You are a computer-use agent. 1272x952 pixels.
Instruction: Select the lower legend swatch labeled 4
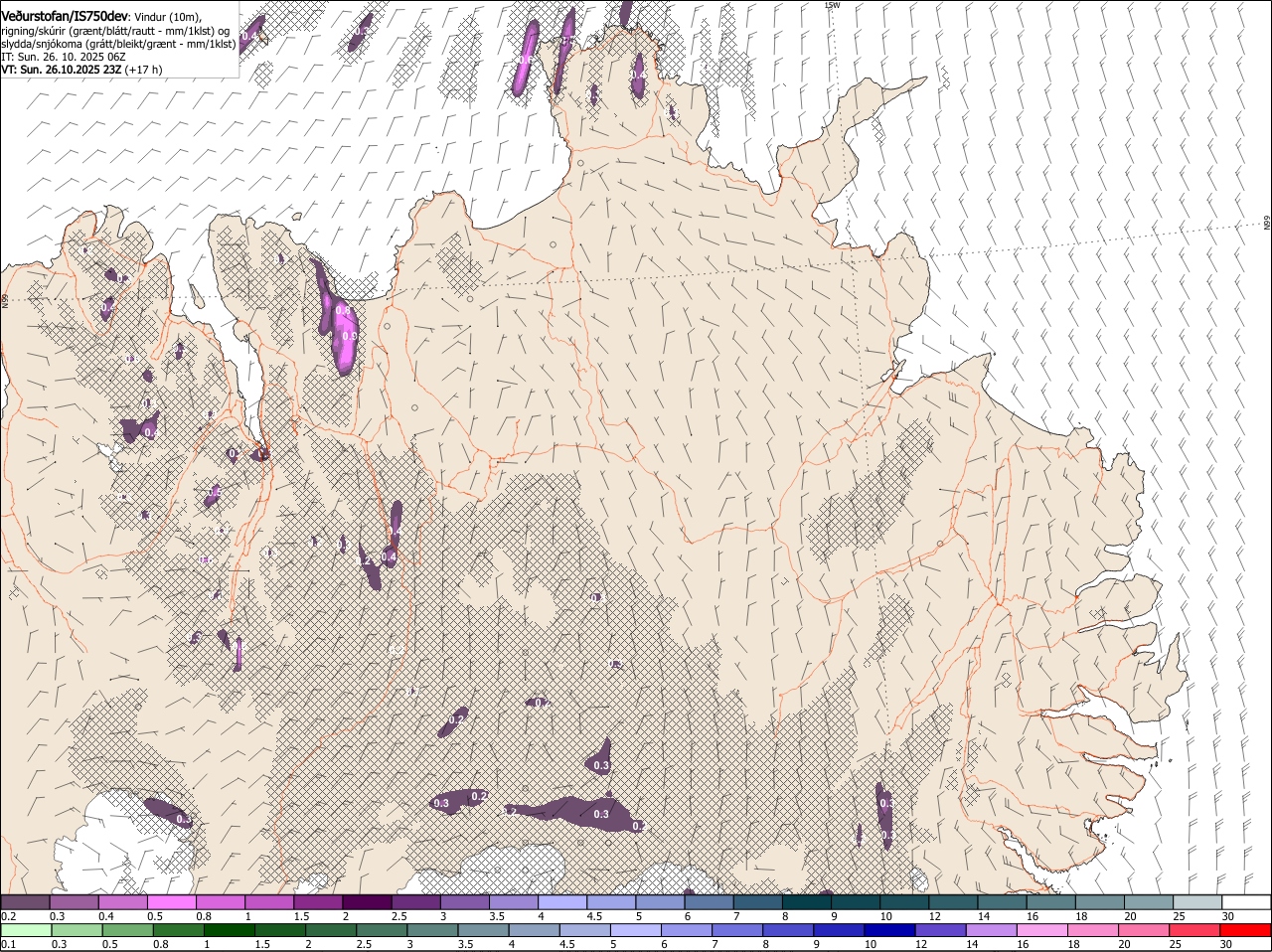tap(534, 931)
